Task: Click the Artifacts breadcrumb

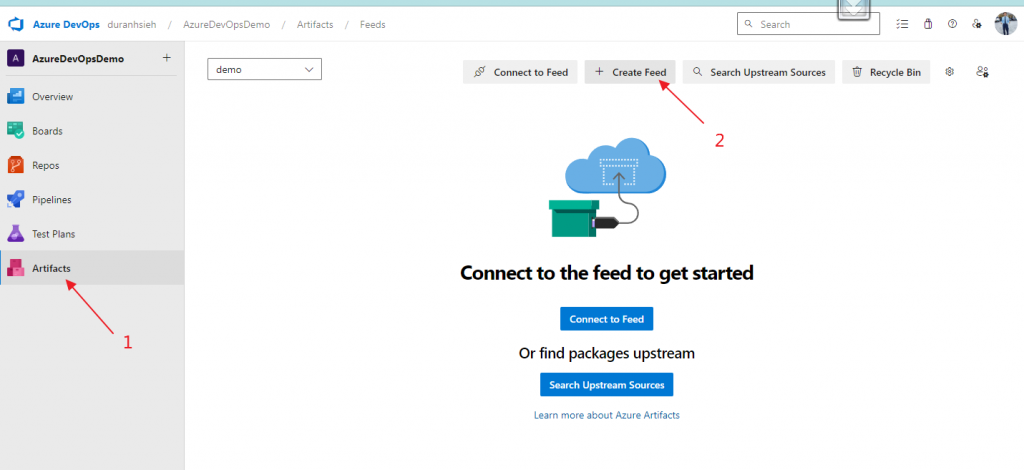Action: [x=315, y=25]
